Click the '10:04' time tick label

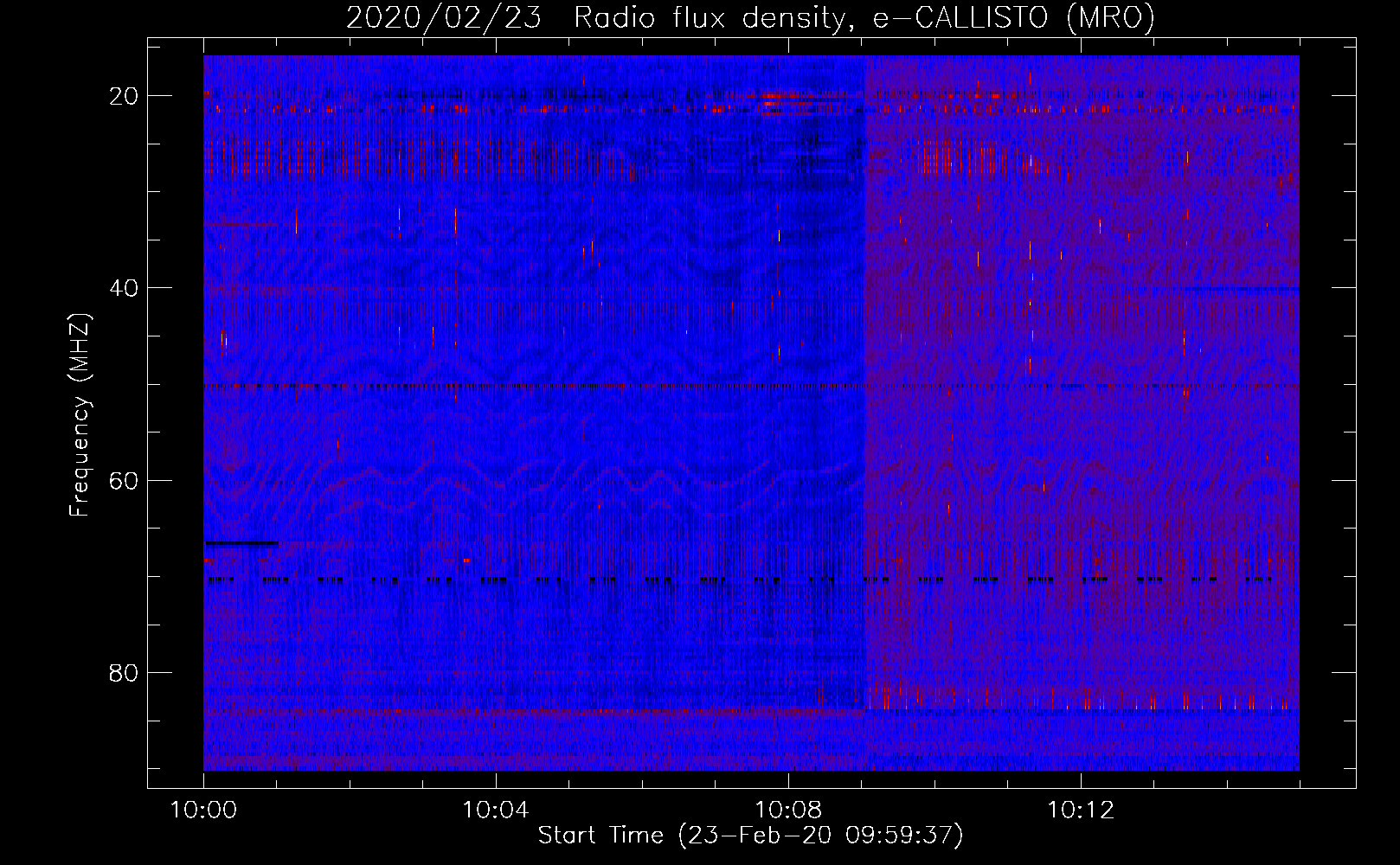[x=495, y=811]
